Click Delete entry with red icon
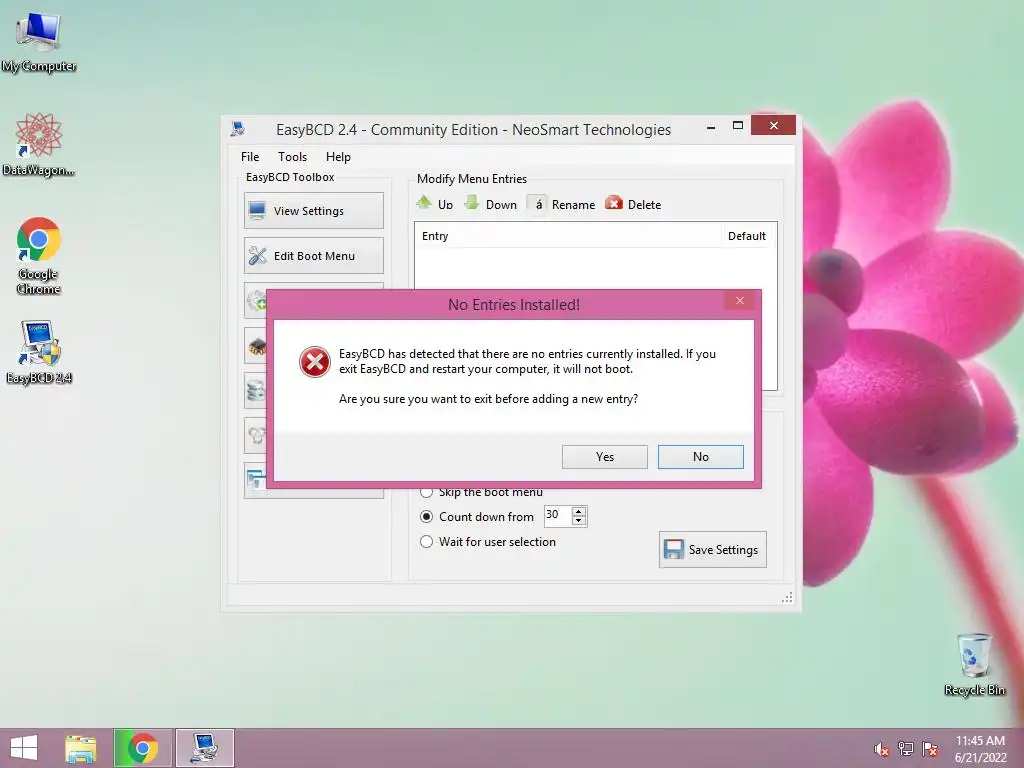Image resolution: width=1024 pixels, height=768 pixels. pos(633,204)
